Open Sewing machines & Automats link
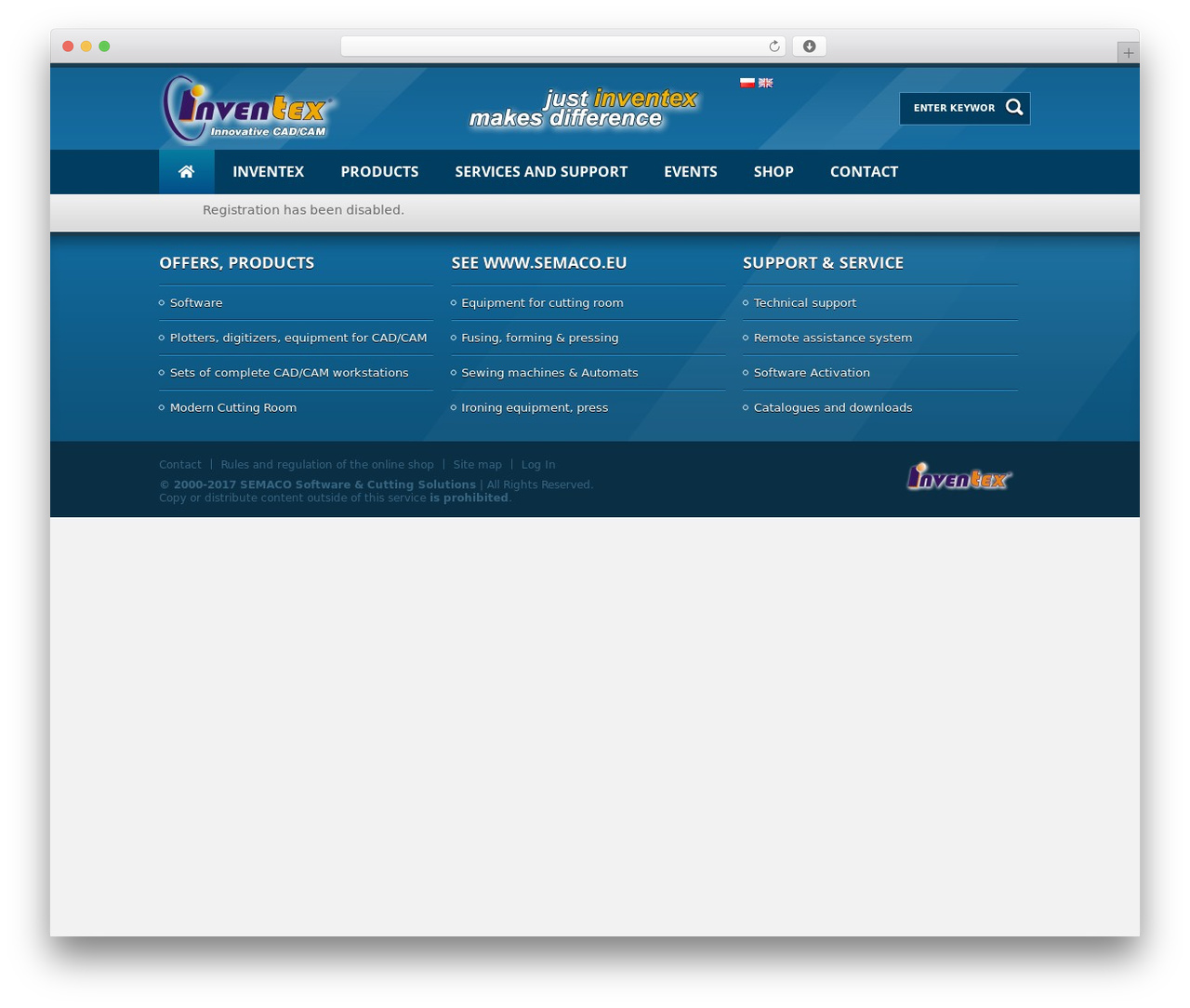Image resolution: width=1190 pixels, height=1008 pixels. click(x=549, y=373)
